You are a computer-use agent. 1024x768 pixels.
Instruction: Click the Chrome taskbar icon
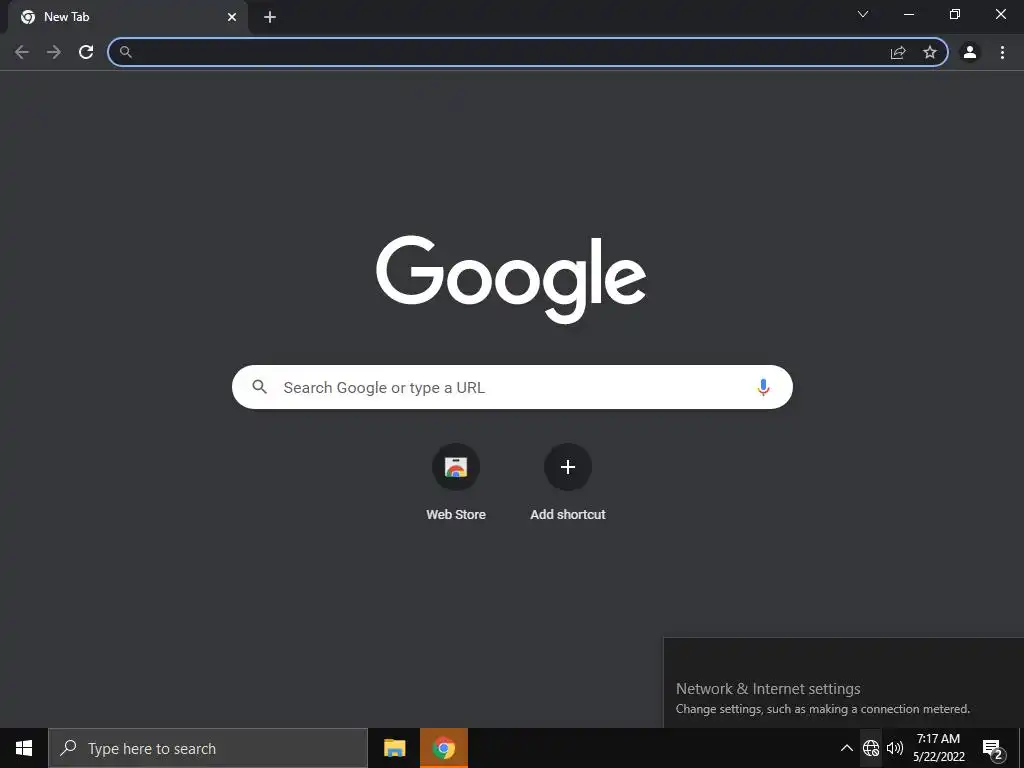click(x=443, y=748)
